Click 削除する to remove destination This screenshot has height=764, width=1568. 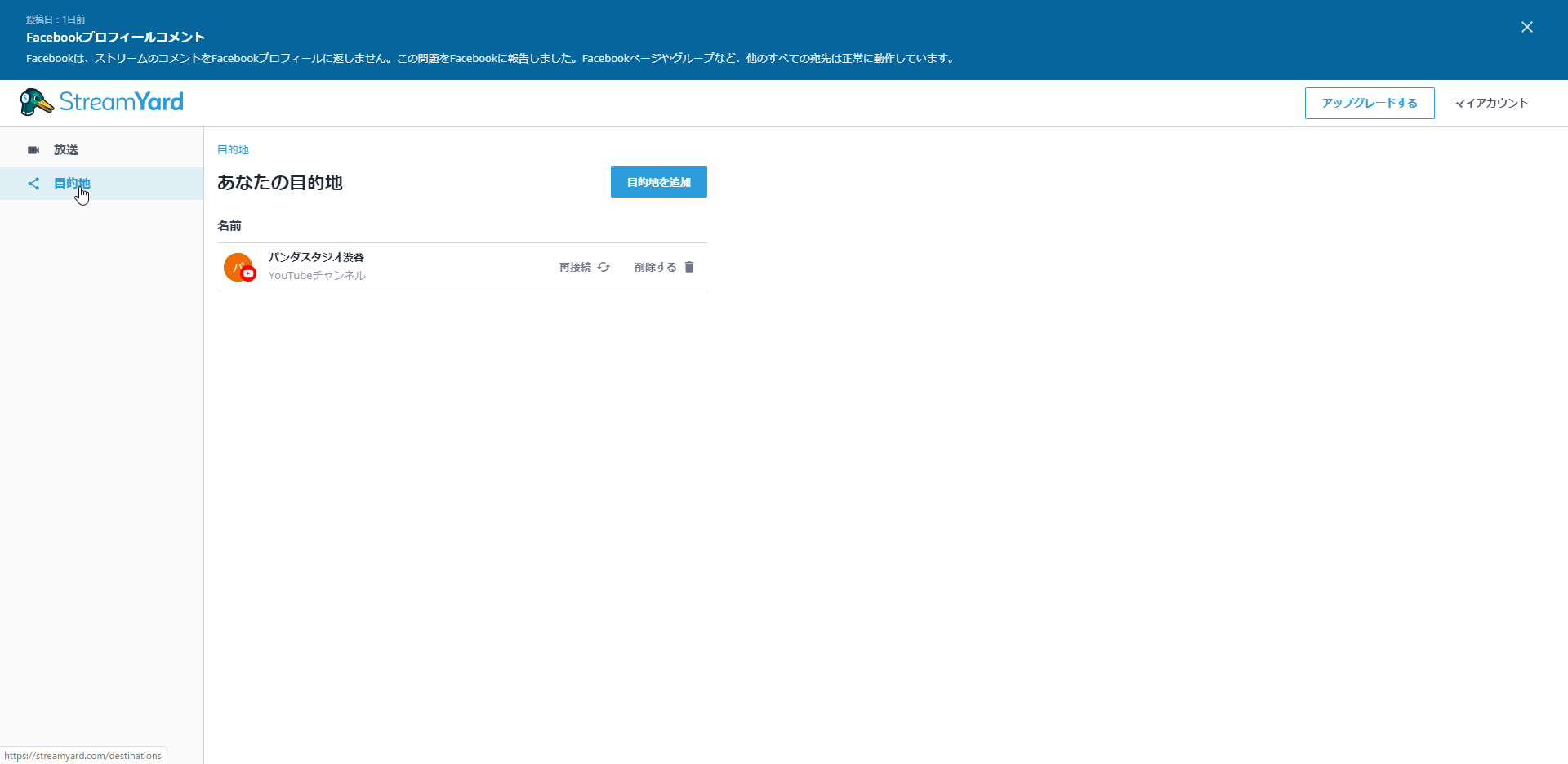tap(655, 267)
